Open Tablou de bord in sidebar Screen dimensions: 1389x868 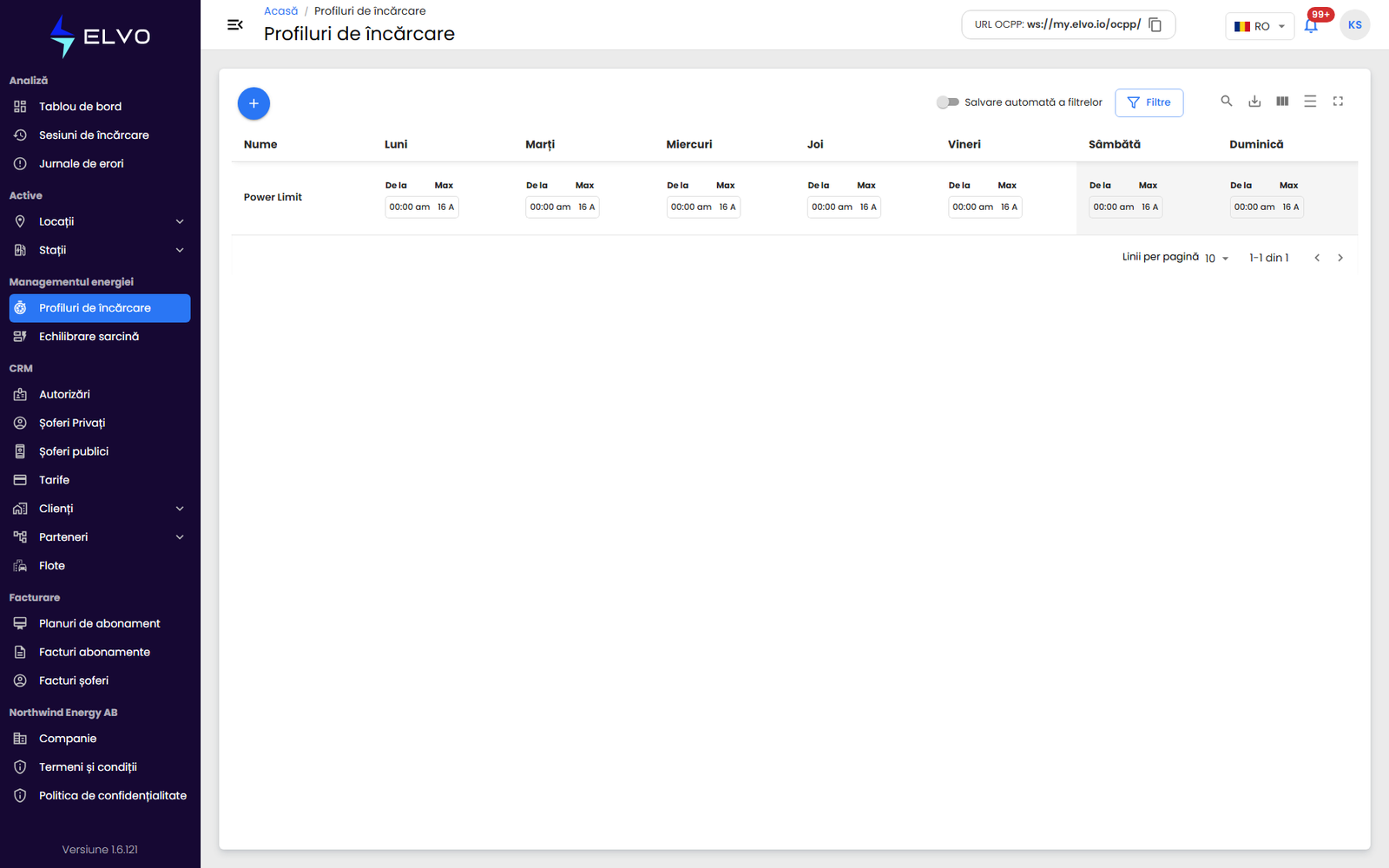[100, 107]
